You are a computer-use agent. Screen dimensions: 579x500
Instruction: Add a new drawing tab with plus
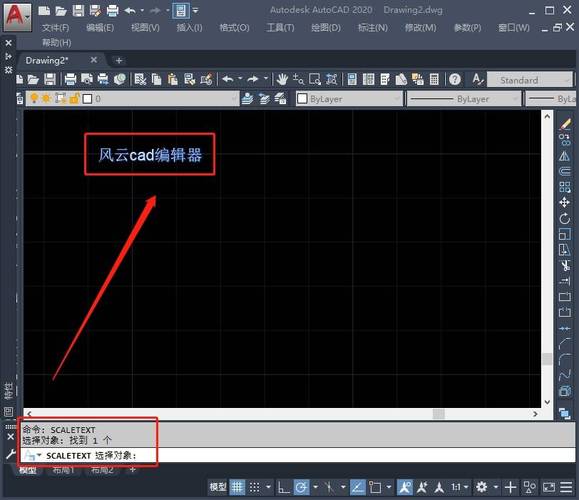(119, 60)
